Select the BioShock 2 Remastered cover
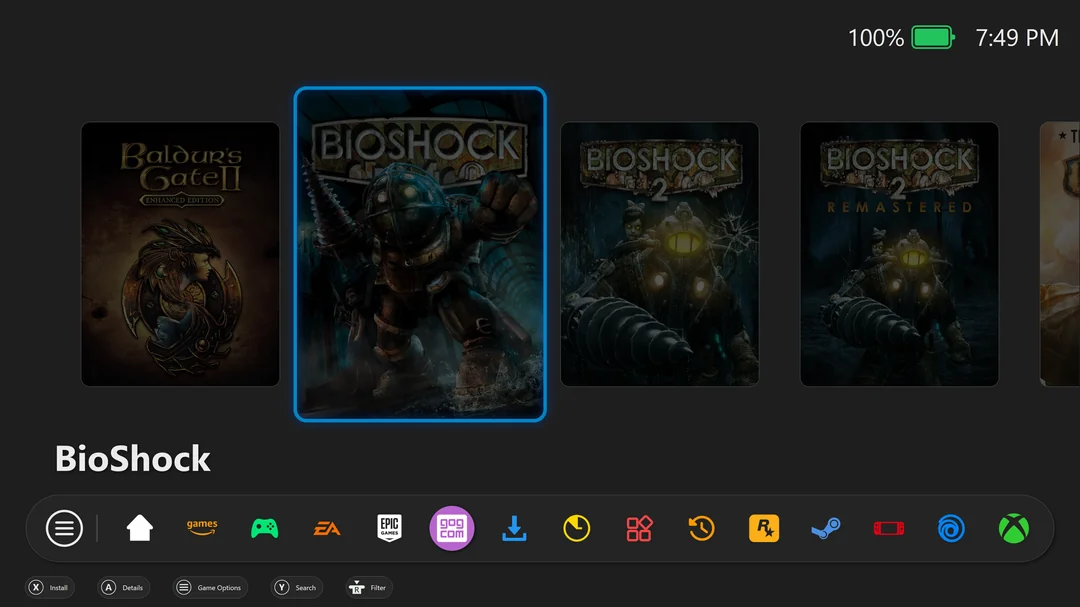The width and height of the screenshot is (1080, 607). tap(900, 254)
